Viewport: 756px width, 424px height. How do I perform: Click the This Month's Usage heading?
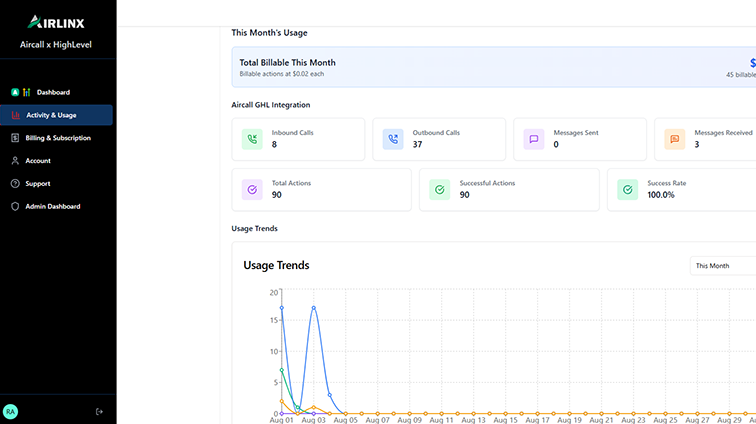[x=269, y=33]
